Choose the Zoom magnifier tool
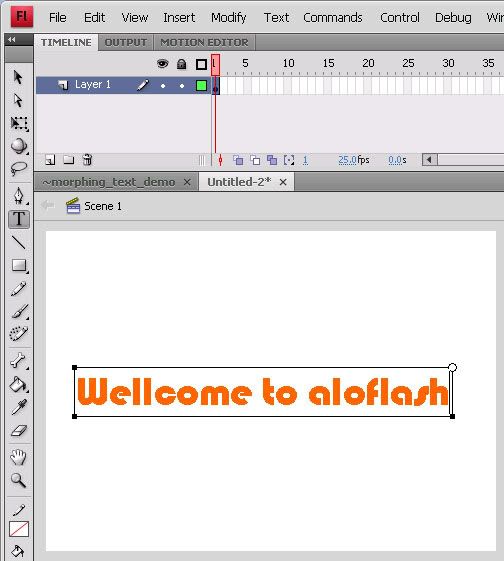Image resolution: width=504 pixels, height=561 pixels. click(18, 480)
